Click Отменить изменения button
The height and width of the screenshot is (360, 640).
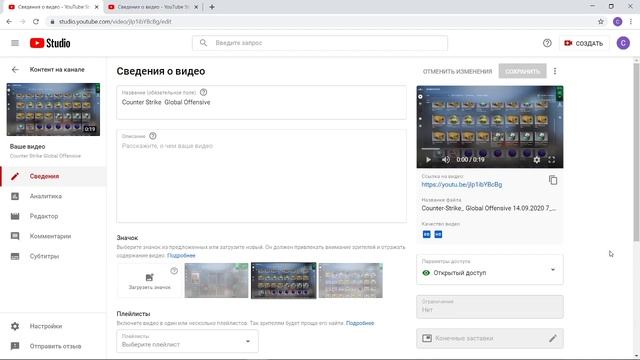coord(457,71)
